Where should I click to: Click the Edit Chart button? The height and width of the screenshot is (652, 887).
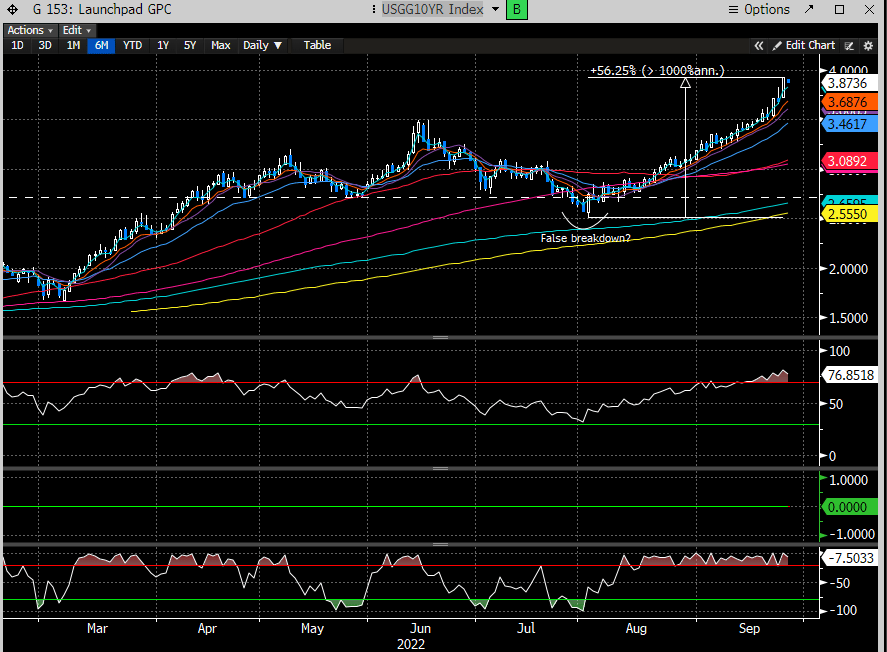[x=802, y=45]
